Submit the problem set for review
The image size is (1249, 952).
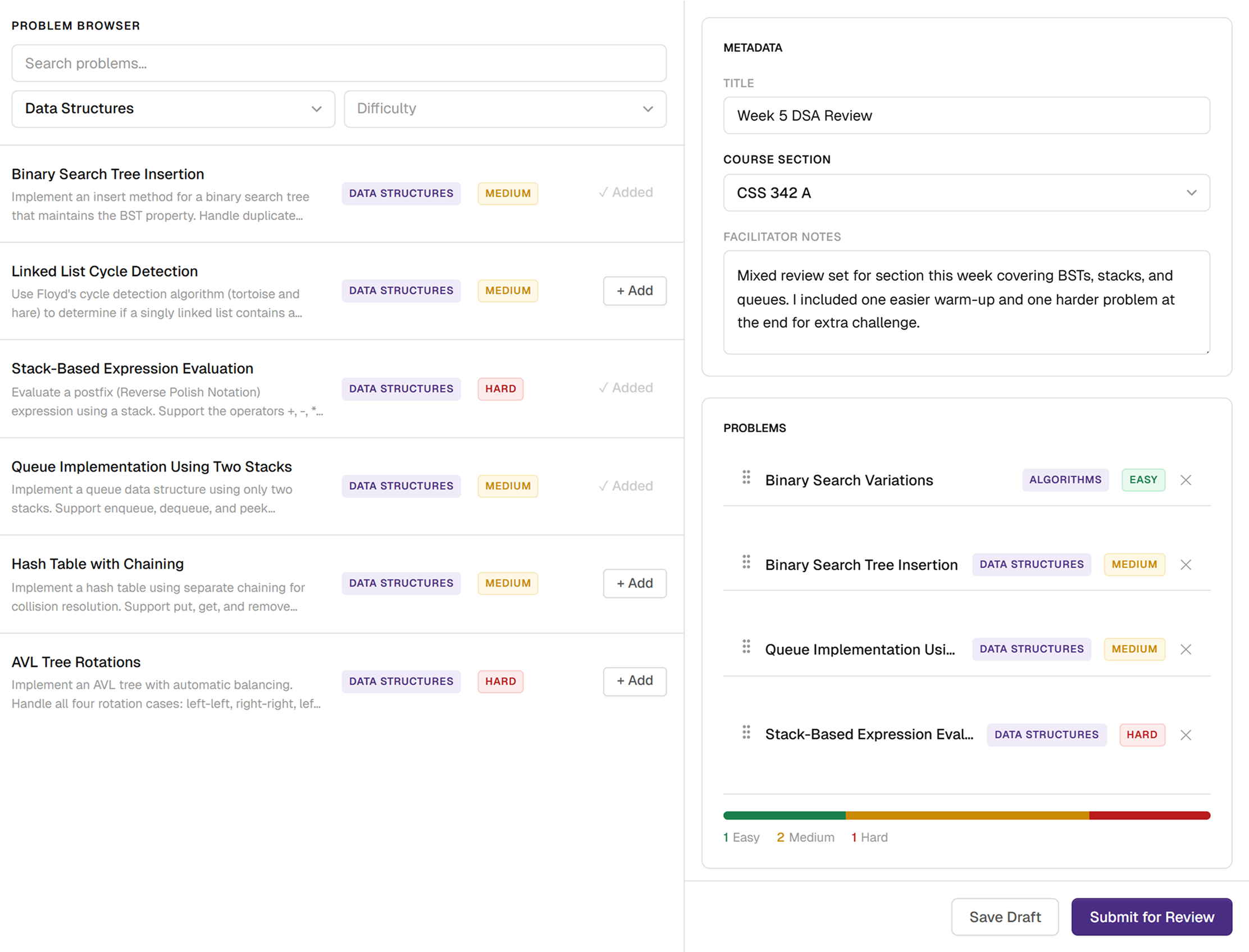pos(1151,917)
